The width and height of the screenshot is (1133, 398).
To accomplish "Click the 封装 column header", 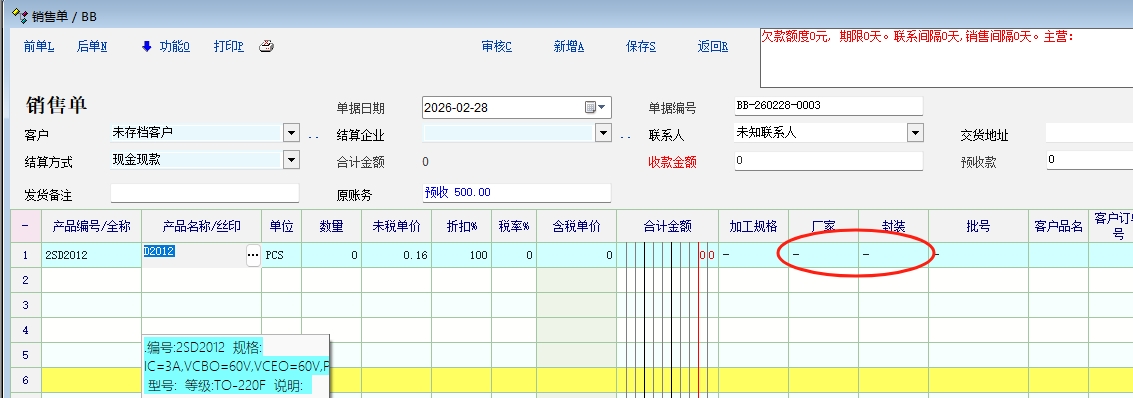I will pyautogui.click(x=894, y=226).
